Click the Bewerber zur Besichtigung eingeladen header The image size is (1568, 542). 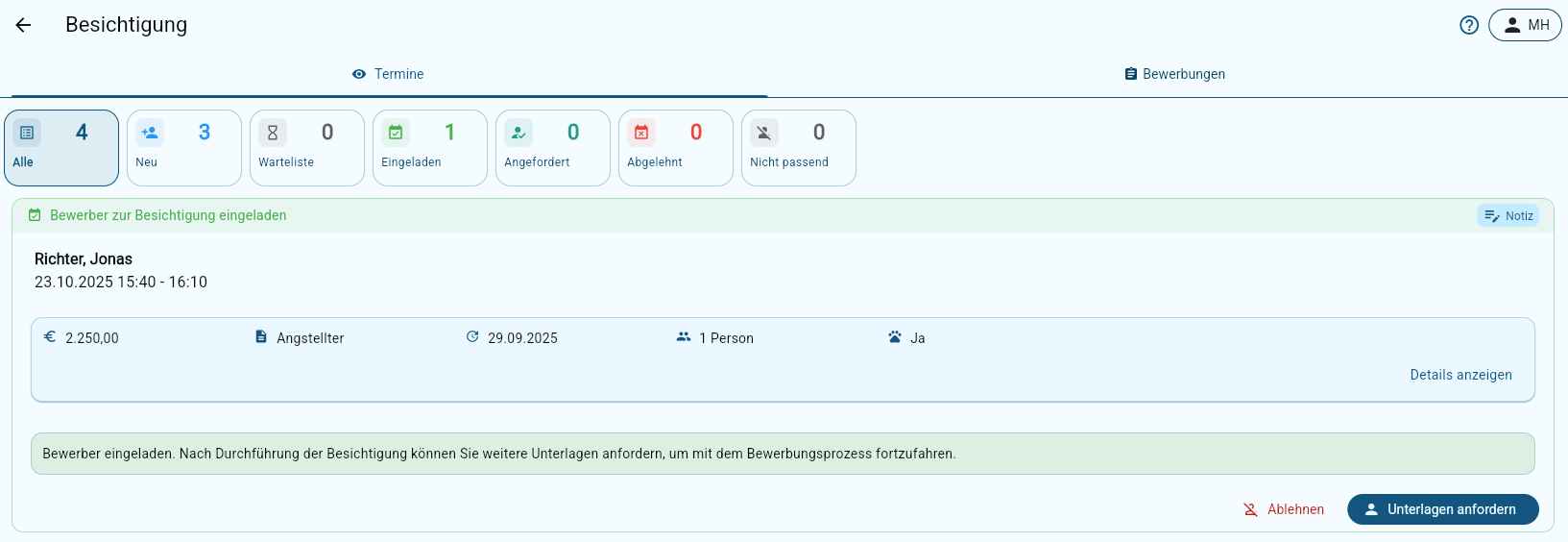click(168, 215)
